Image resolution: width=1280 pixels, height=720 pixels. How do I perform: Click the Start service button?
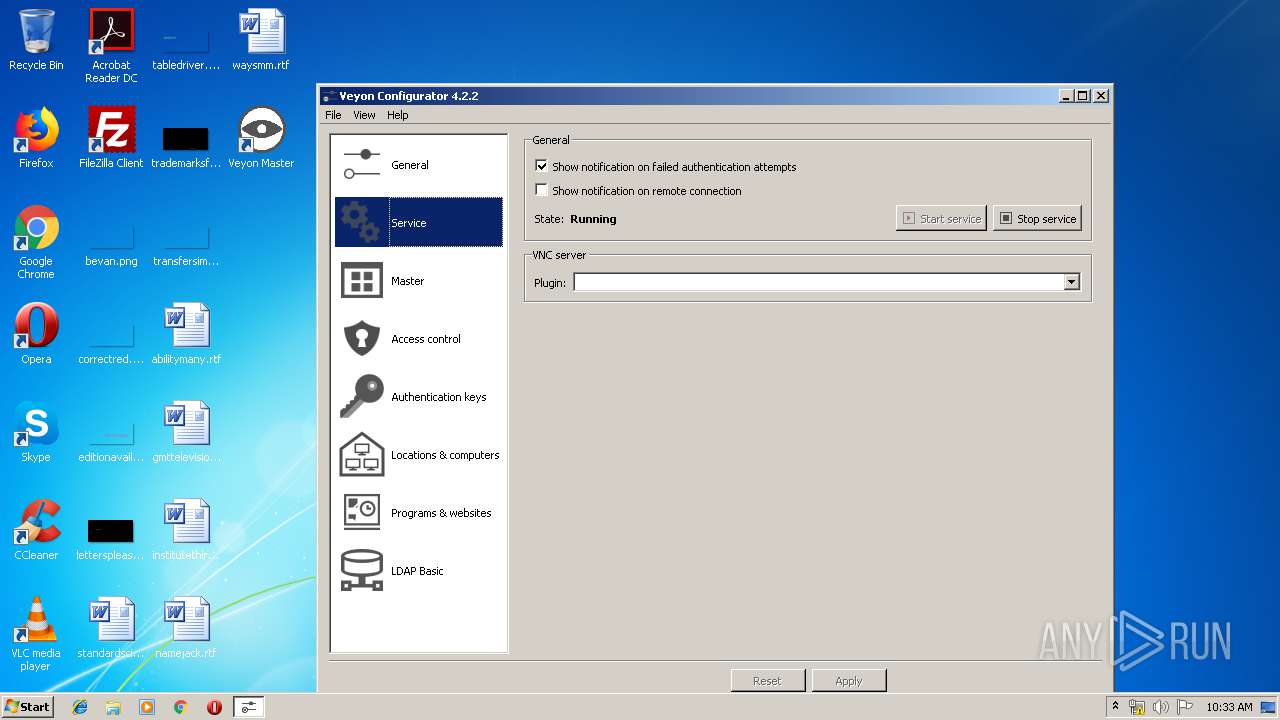941,218
